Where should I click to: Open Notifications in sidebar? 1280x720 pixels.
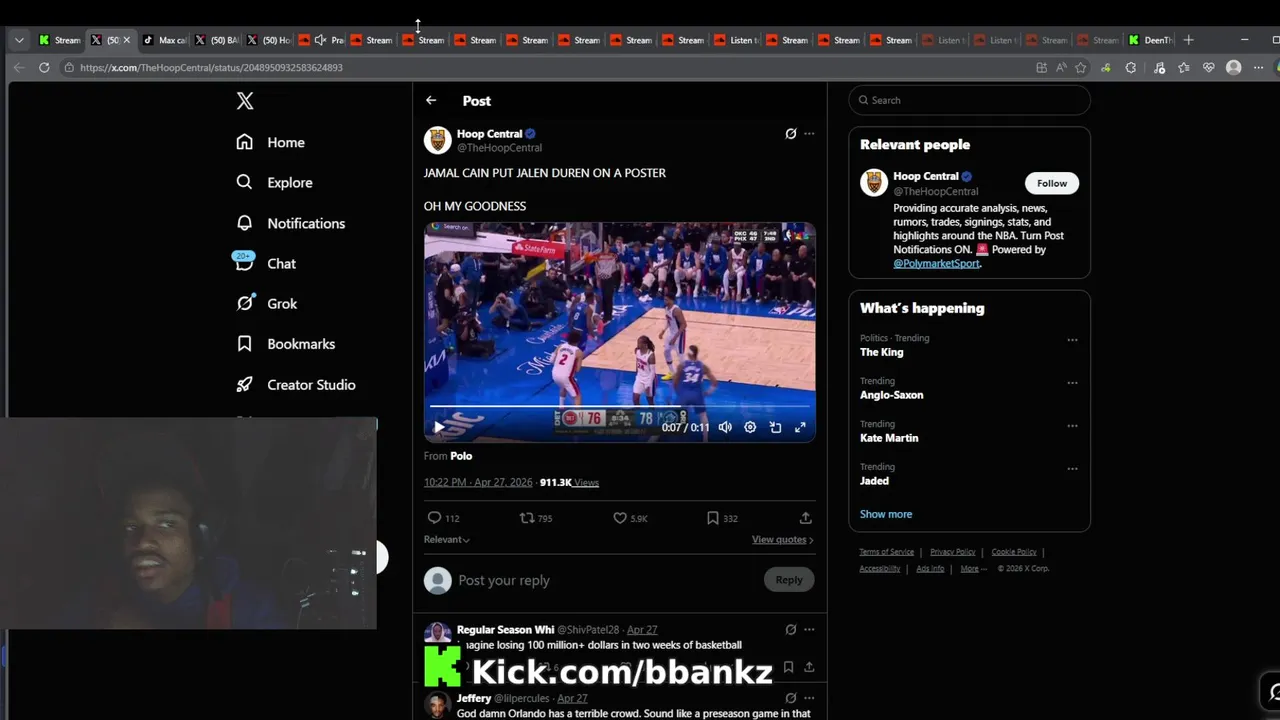pyautogui.click(x=290, y=223)
